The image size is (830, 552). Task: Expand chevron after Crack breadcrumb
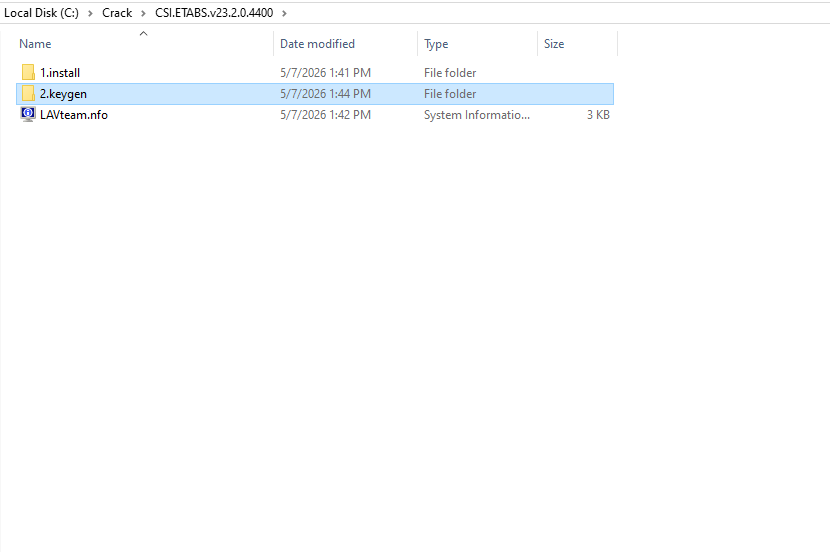143,13
